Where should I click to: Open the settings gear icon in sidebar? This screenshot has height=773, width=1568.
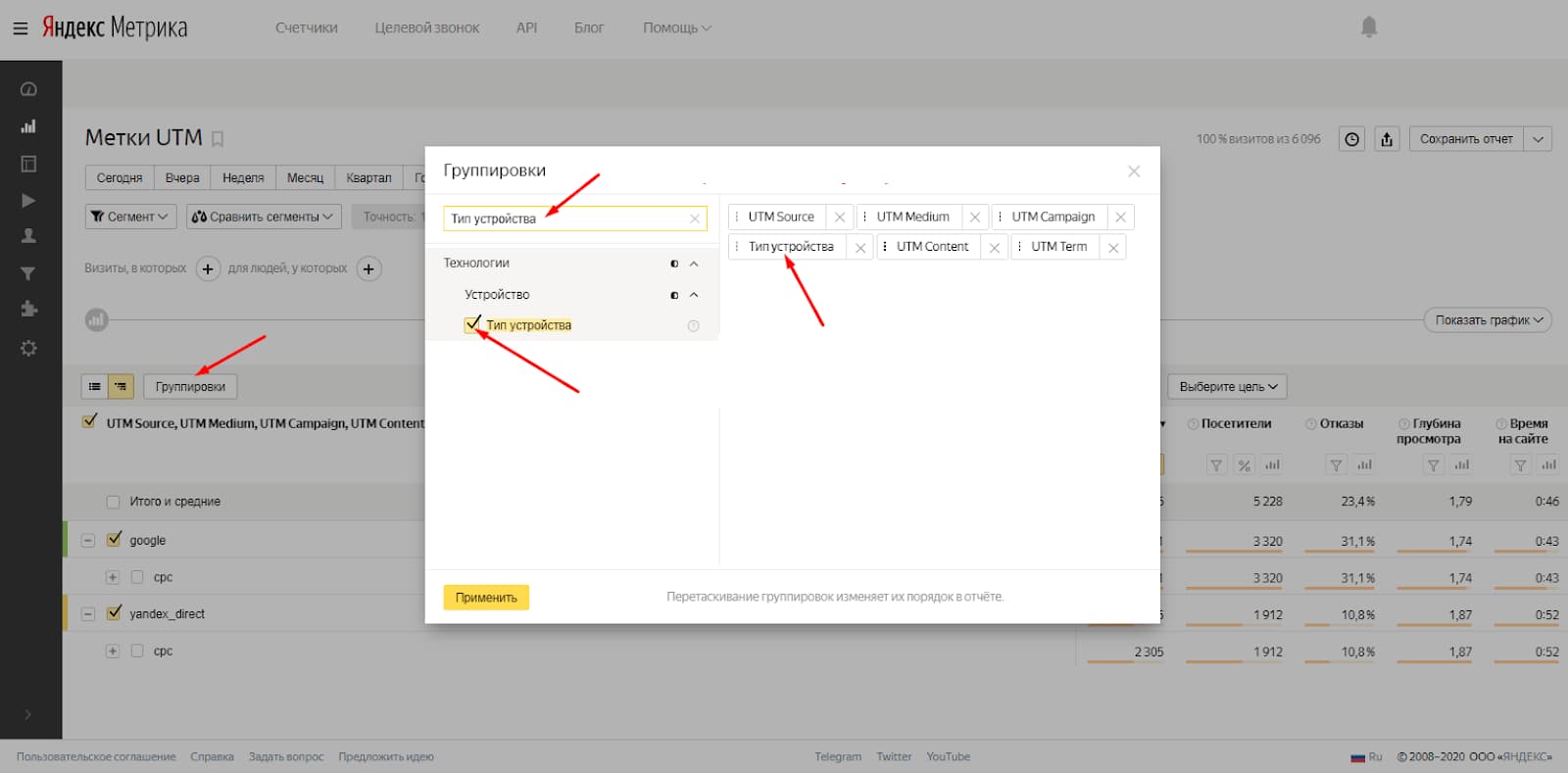pyautogui.click(x=28, y=348)
